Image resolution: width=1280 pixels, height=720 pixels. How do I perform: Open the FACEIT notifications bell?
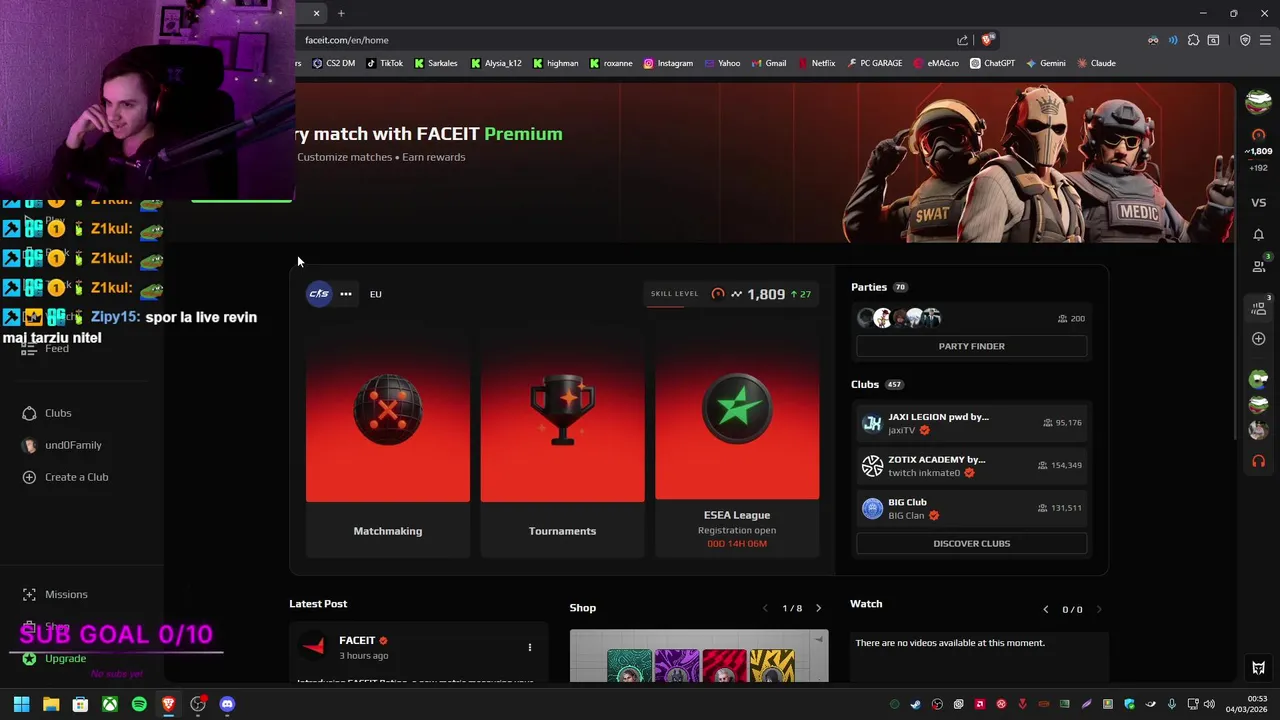[x=1258, y=235]
